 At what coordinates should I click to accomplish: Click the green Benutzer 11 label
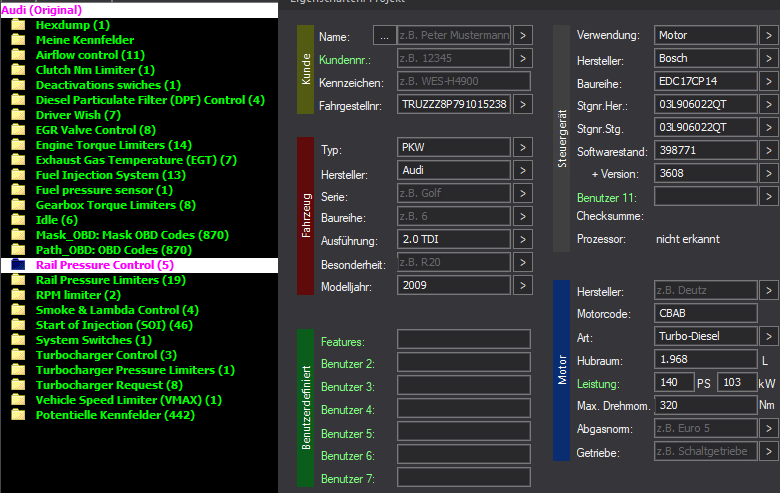pos(606,197)
